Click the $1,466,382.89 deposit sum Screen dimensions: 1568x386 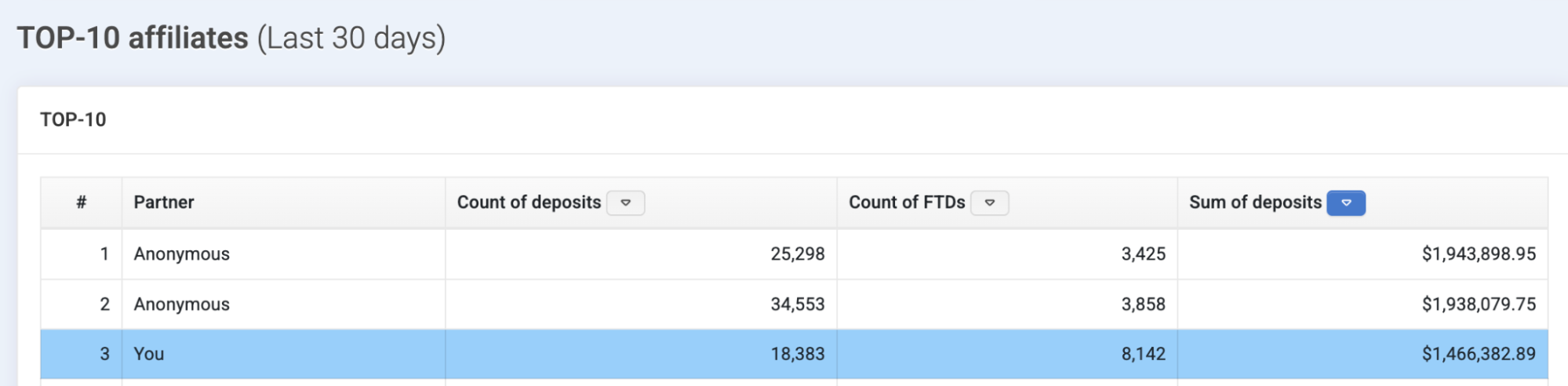(1479, 354)
